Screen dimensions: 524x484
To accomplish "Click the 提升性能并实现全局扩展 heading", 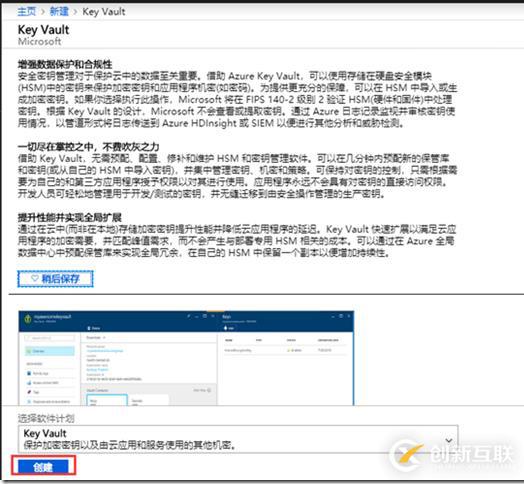I will (x=70, y=218).
